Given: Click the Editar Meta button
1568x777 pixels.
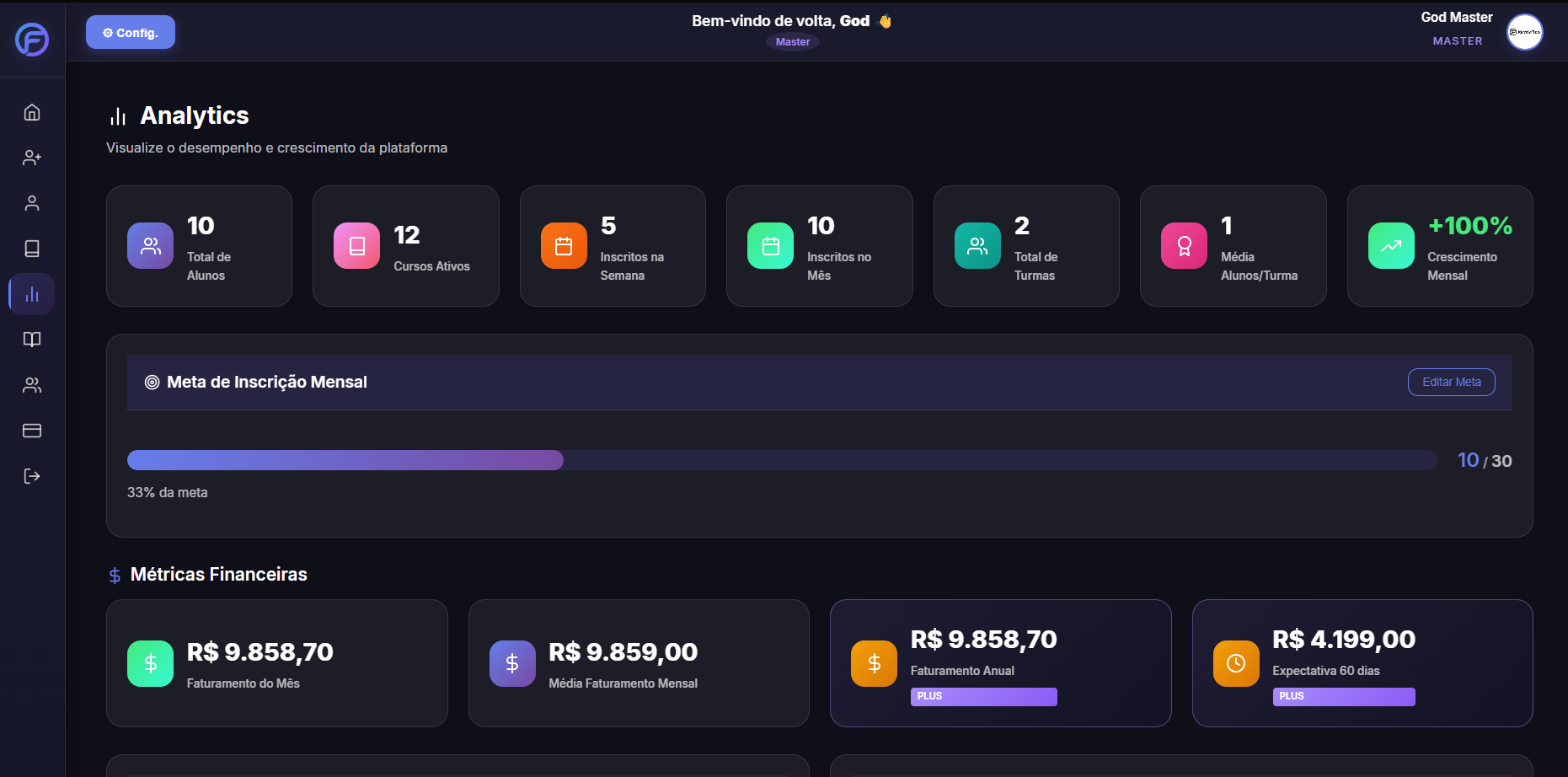Looking at the screenshot, I should point(1451,382).
